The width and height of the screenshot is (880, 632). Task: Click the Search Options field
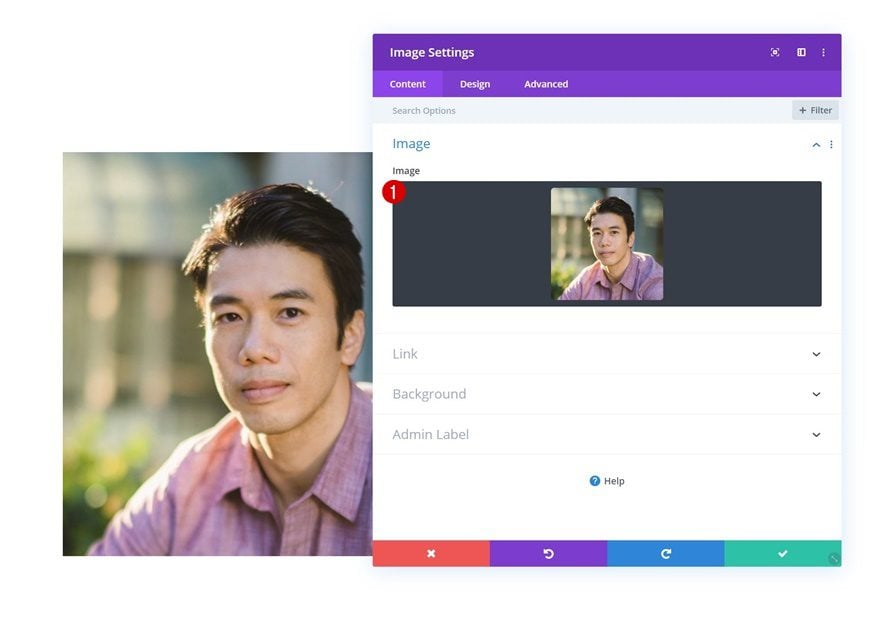584,111
